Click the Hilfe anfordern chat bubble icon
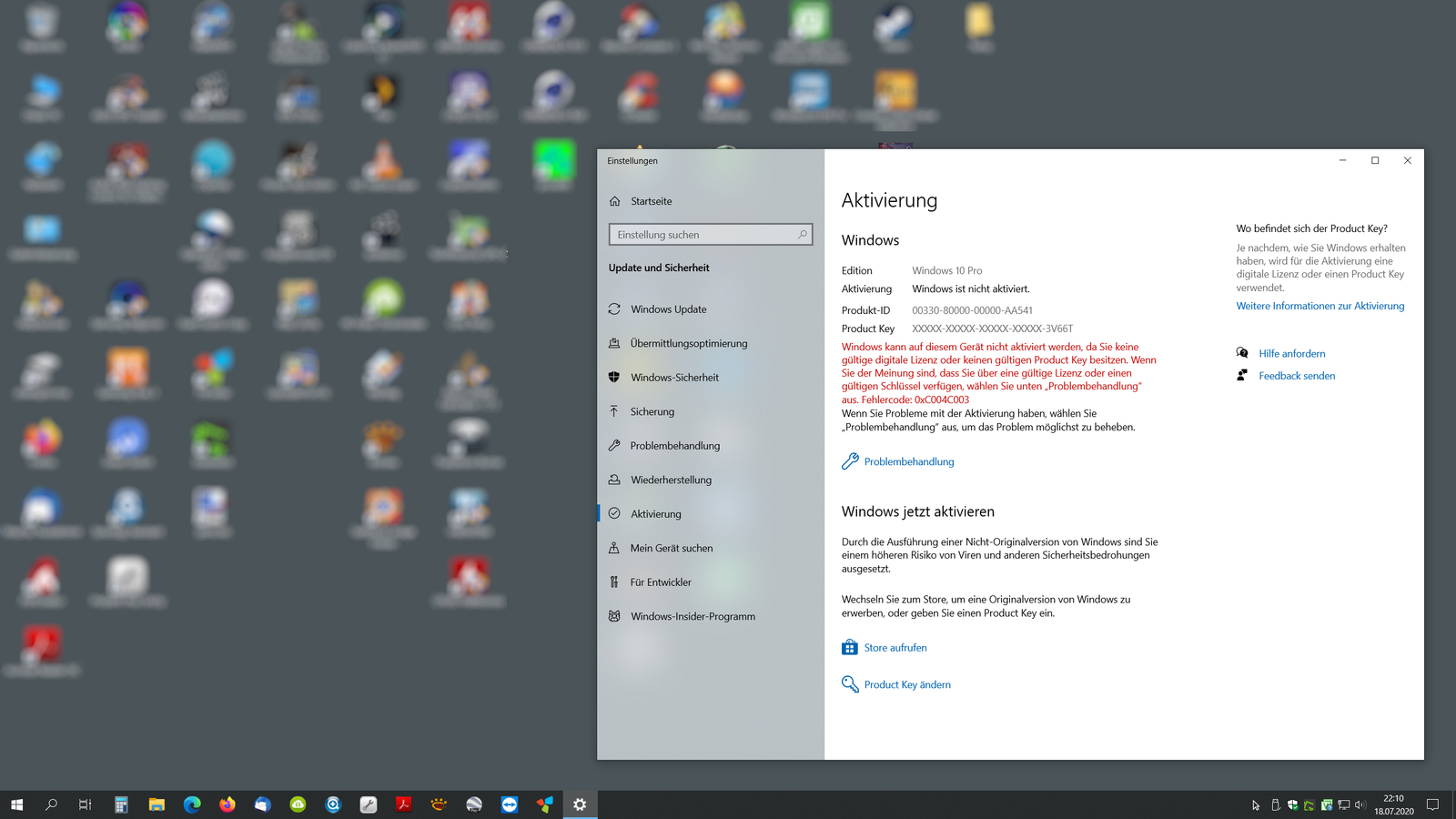1456x819 pixels. point(1242,353)
